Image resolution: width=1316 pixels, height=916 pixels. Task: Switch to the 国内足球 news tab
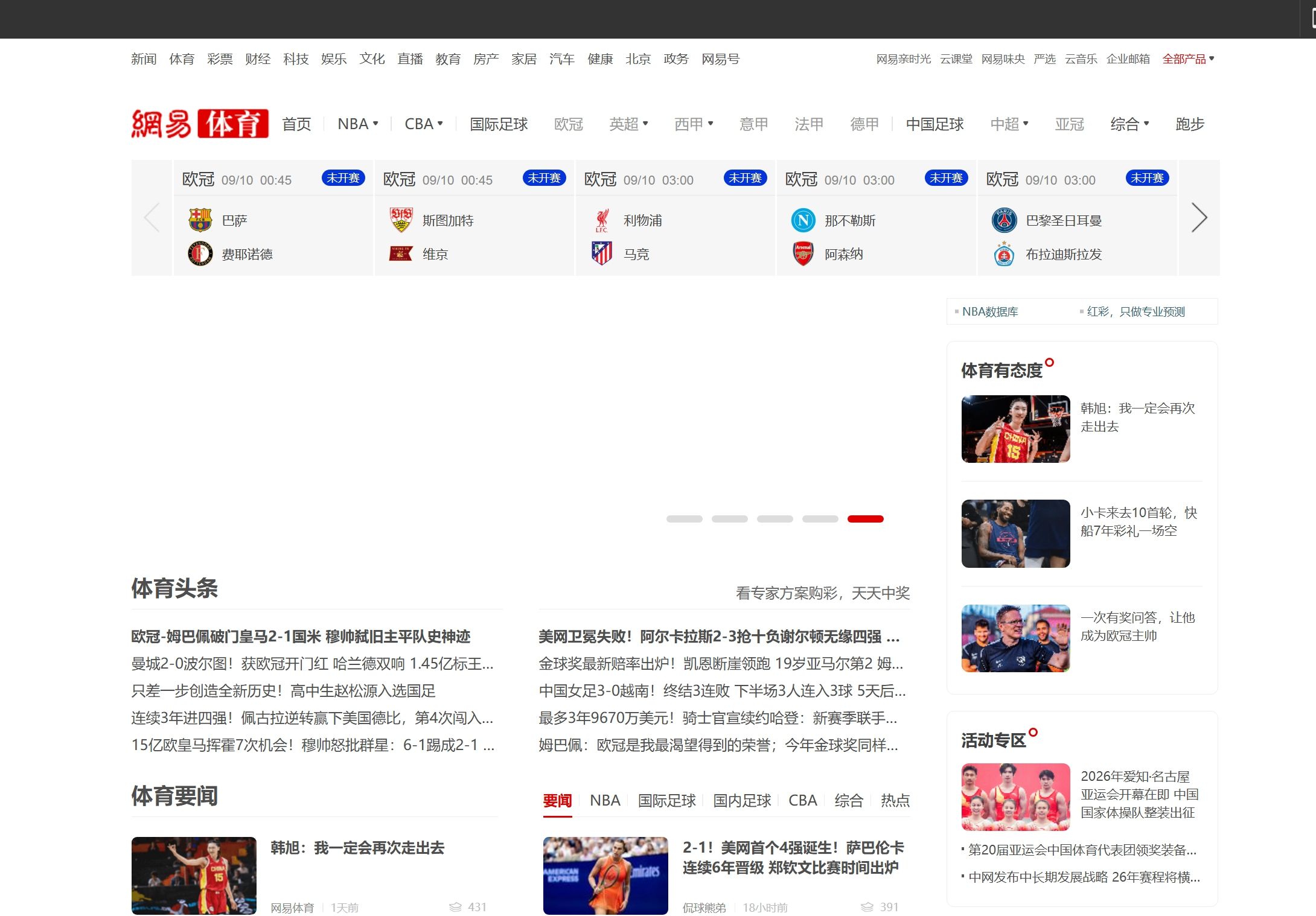click(x=742, y=801)
